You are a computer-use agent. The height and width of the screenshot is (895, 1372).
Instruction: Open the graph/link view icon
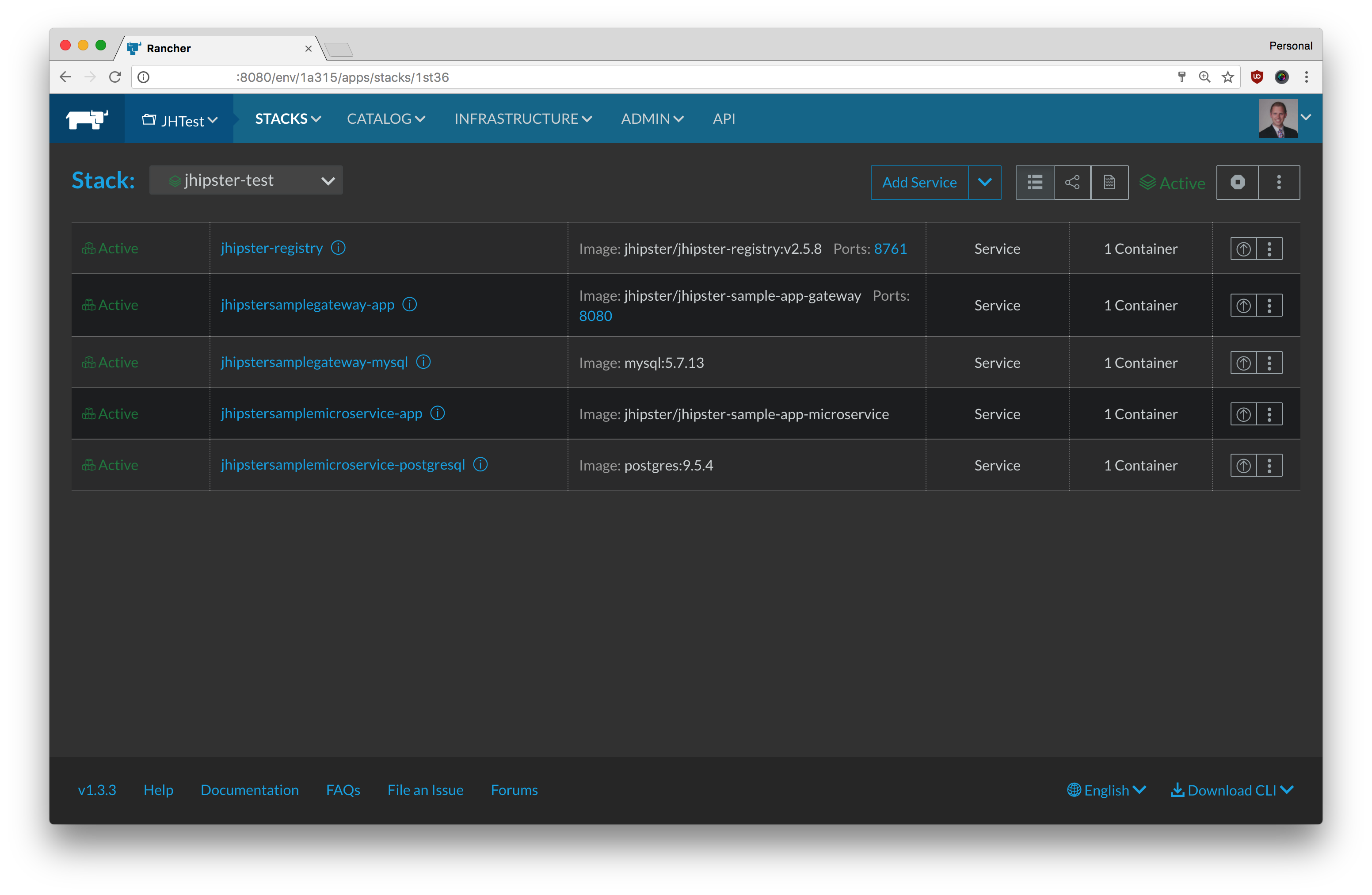coord(1072,183)
